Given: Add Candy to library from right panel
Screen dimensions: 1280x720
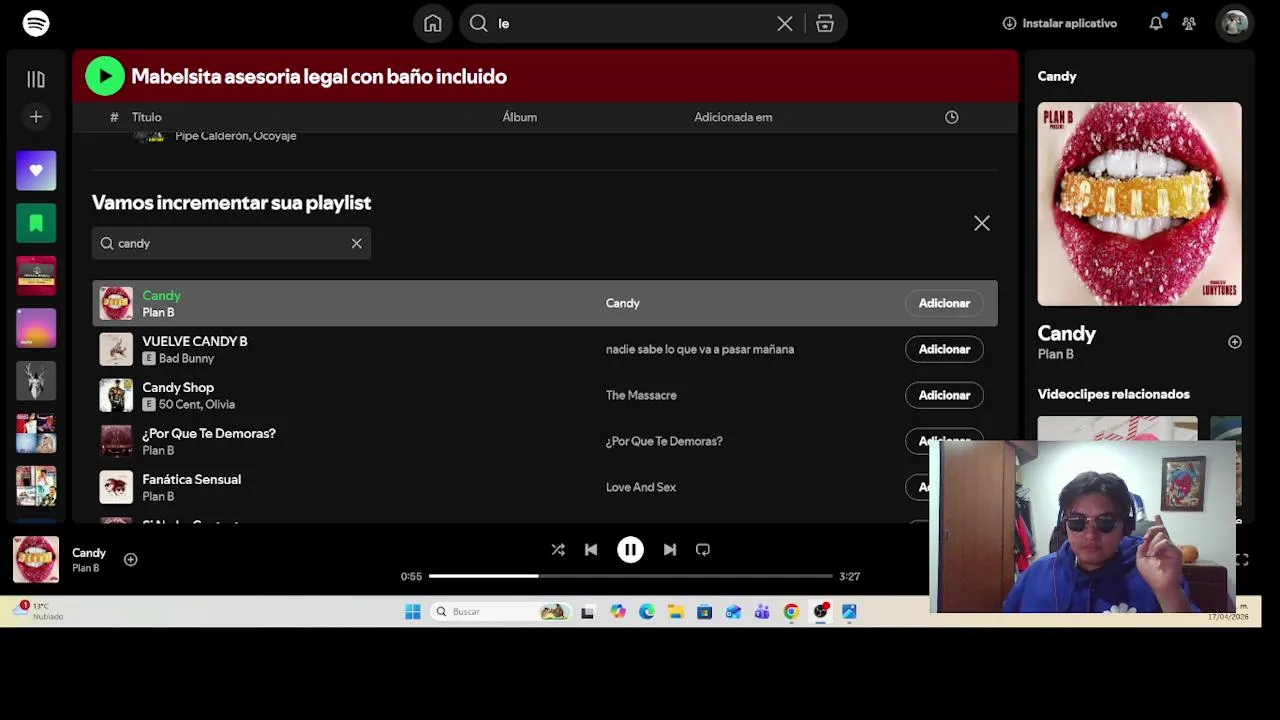Looking at the screenshot, I should pos(1235,342).
